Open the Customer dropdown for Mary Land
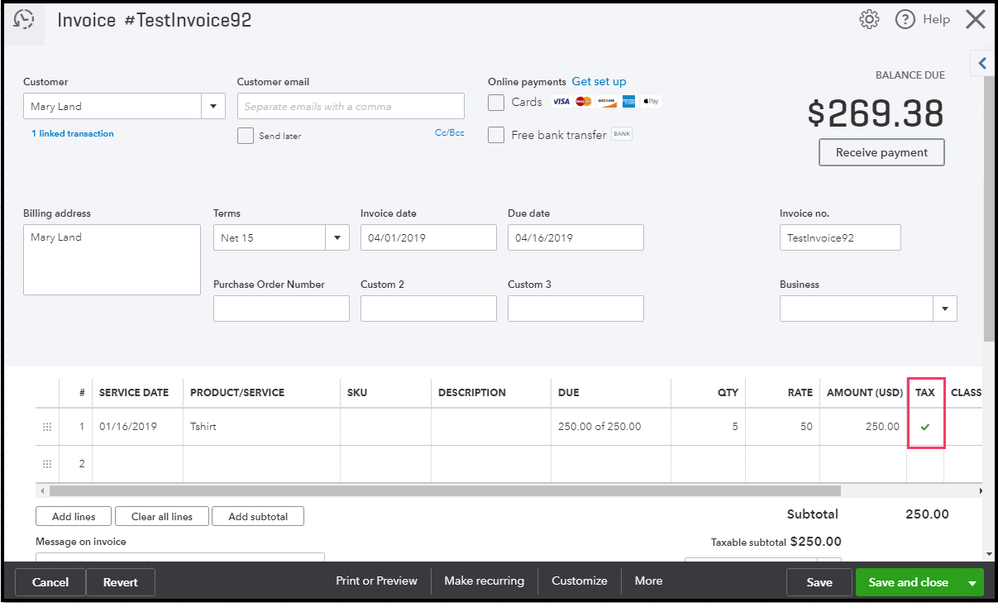998x603 pixels. (213, 107)
